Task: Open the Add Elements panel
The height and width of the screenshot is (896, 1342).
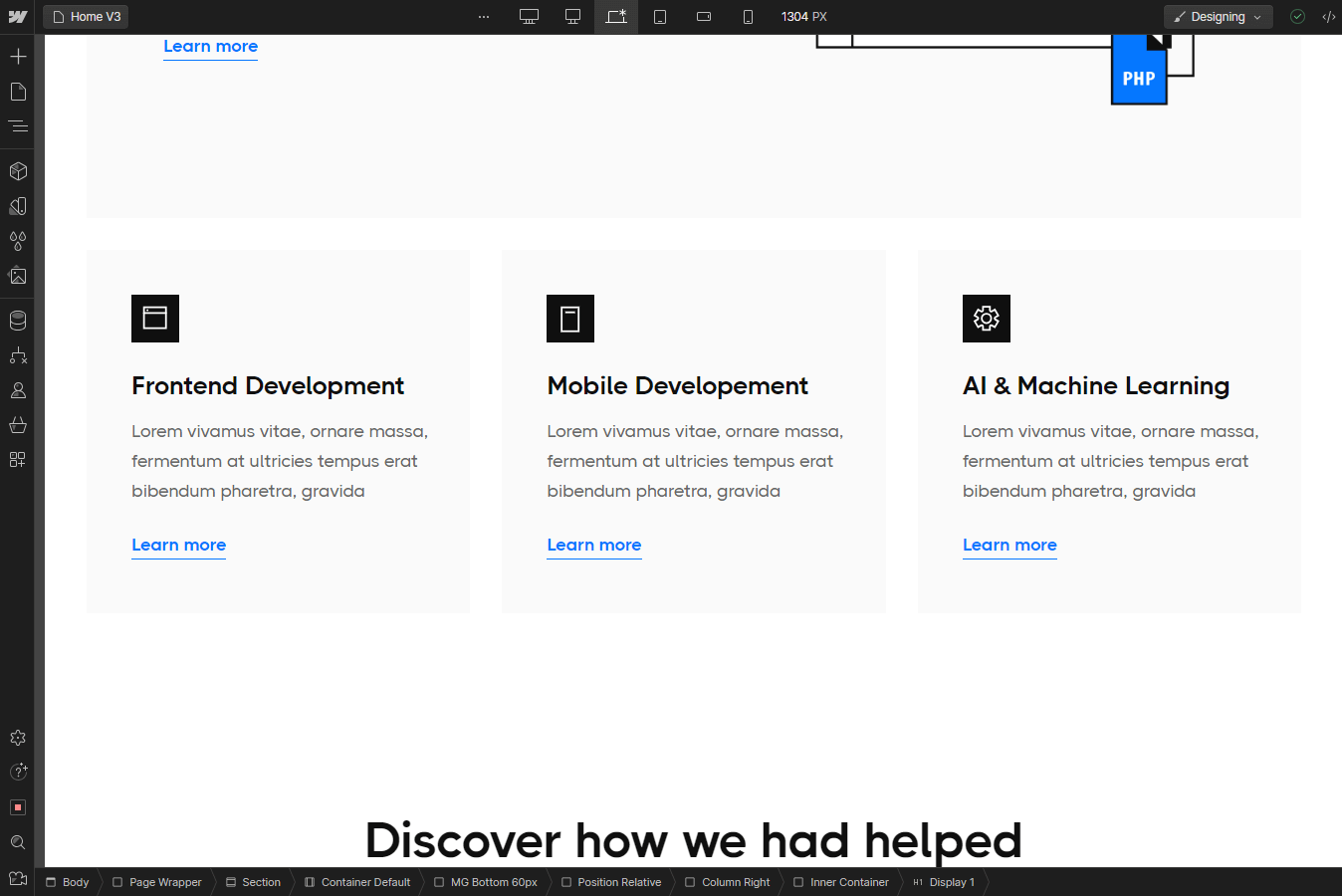Action: point(18,56)
